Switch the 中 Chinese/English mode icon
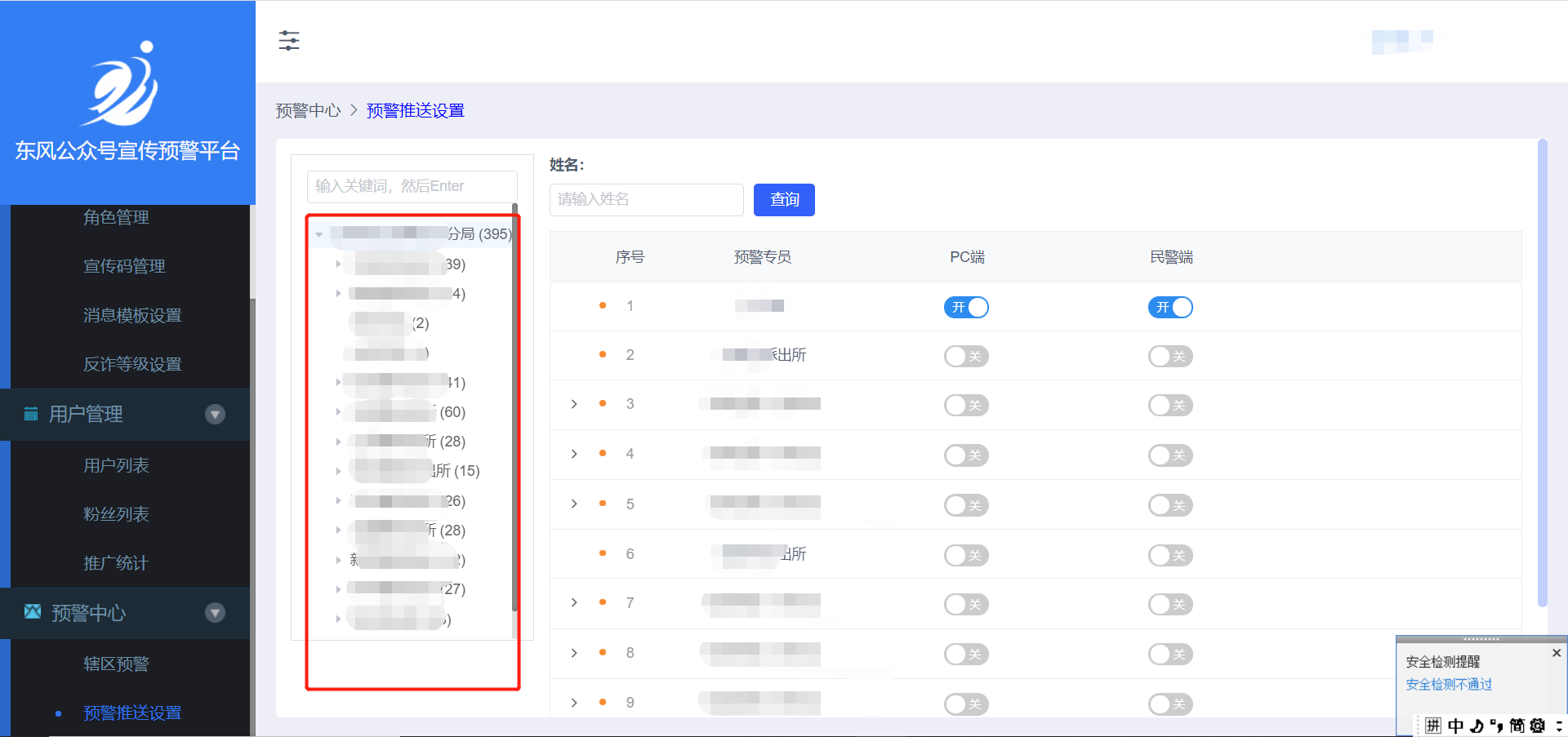This screenshot has height=737, width=1568. [1455, 726]
